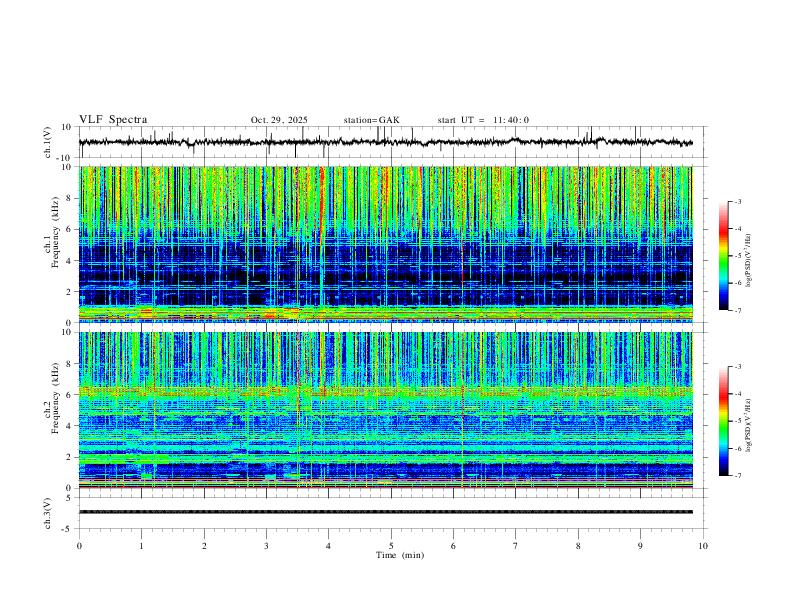Click the ch.1 voltage waveform trace
The image size is (792, 612).
point(385,142)
